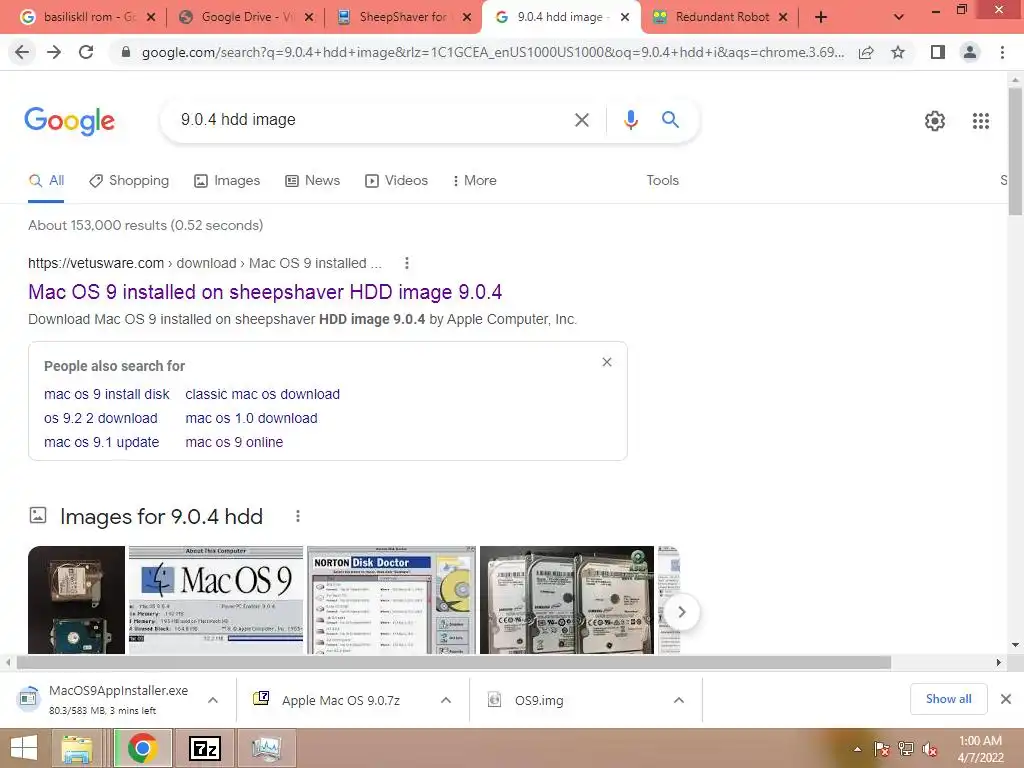Switch to the basiliskII rom tab
The image size is (1024, 768).
[x=88, y=17]
